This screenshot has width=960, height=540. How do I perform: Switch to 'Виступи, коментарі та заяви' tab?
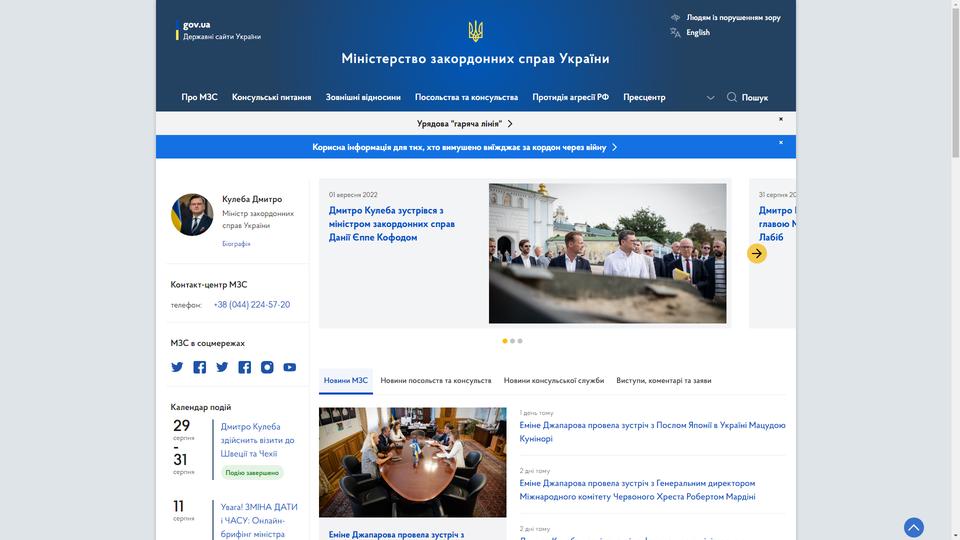(x=664, y=381)
